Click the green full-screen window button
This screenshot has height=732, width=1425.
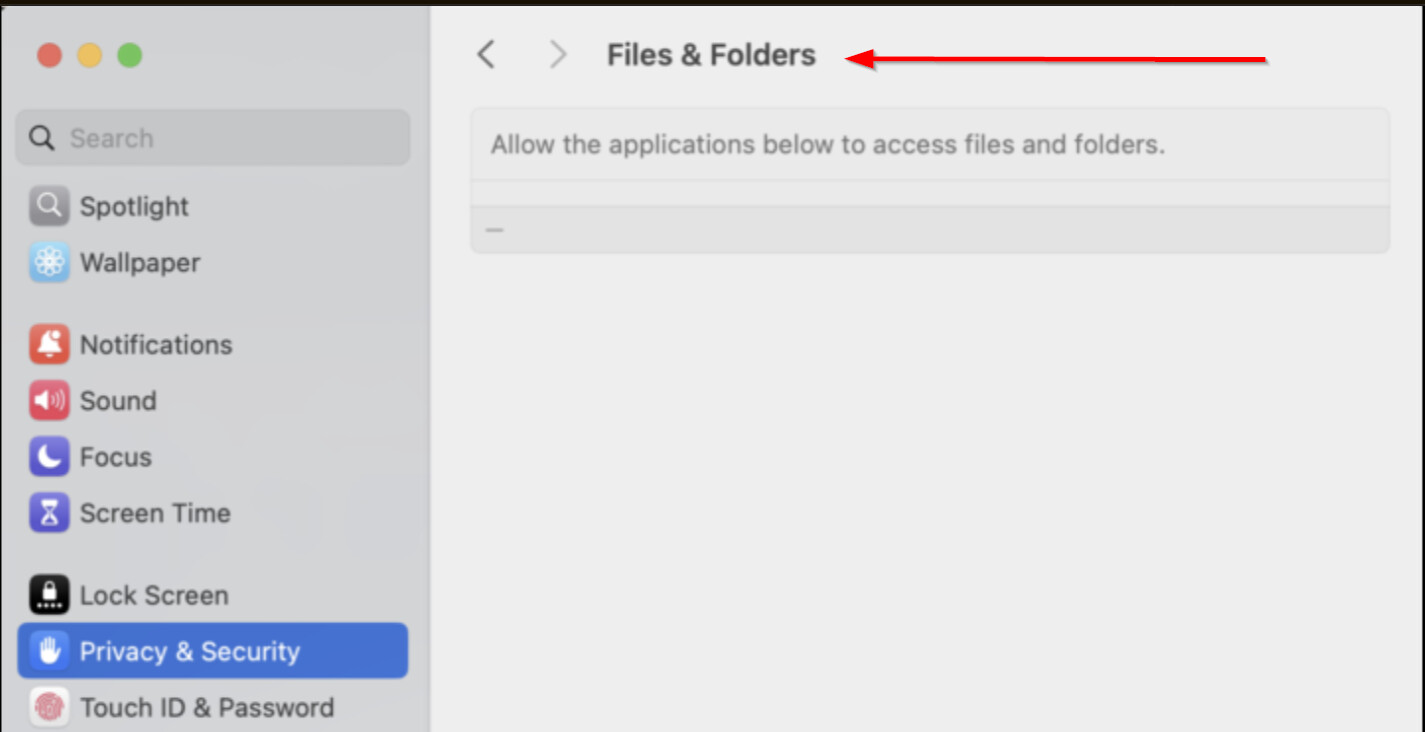130,55
